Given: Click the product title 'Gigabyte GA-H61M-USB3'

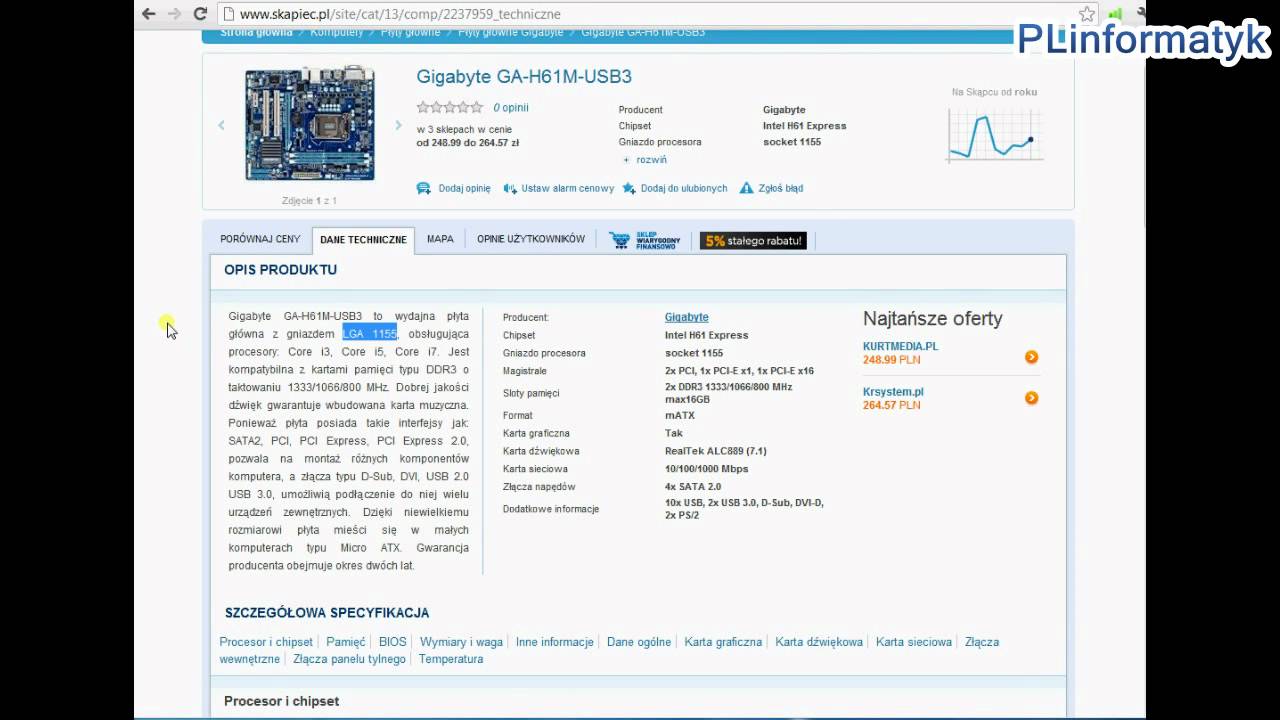Looking at the screenshot, I should point(524,76).
